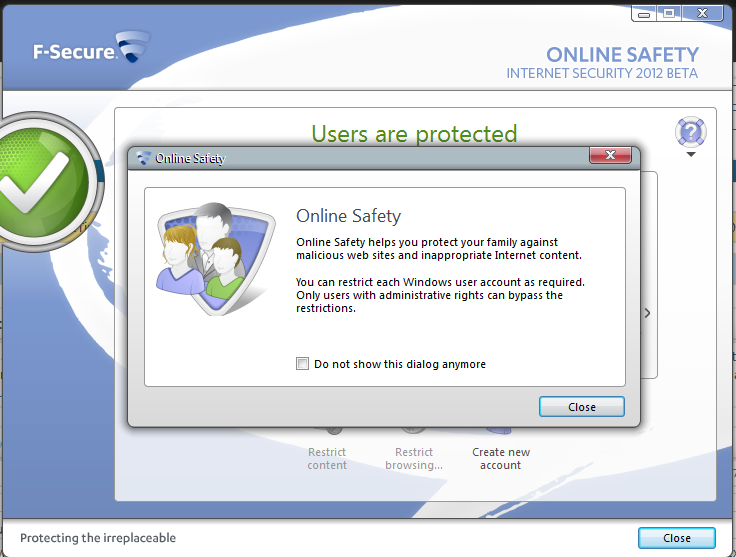Screen dimensions: 736x557
Task: Minimize the F-Secure main window
Action: pos(644,14)
